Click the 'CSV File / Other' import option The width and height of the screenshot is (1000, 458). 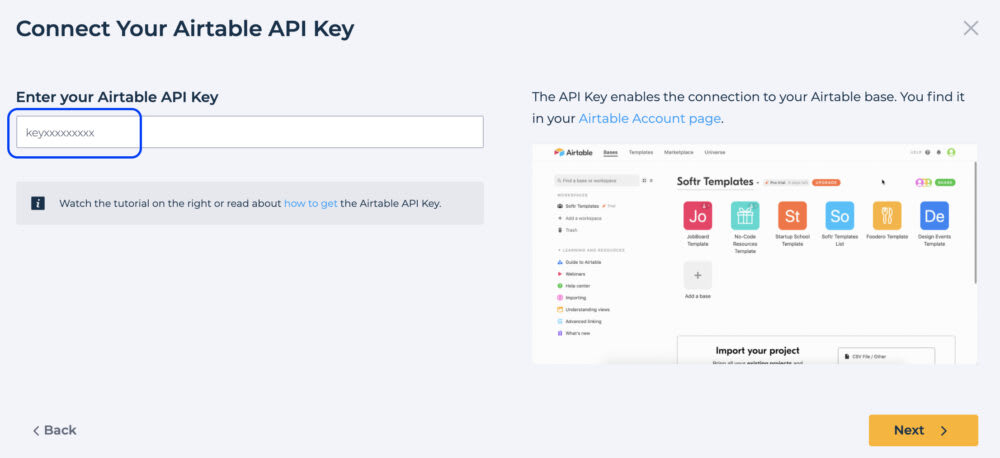(x=886, y=357)
